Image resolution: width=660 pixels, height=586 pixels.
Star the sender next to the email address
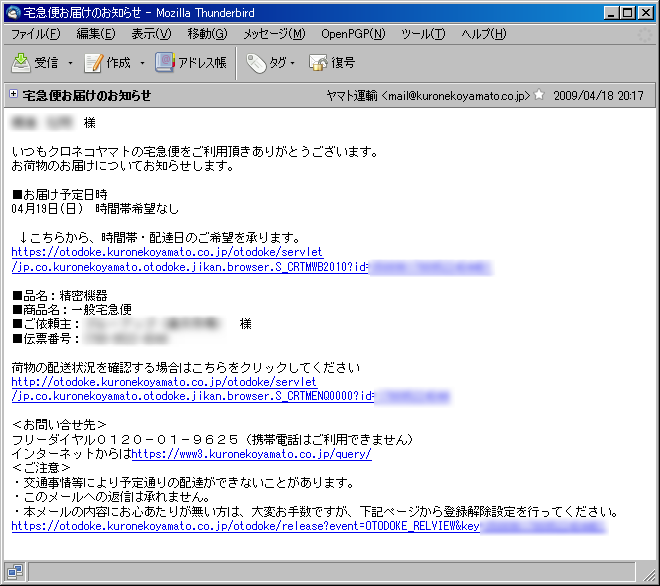[539, 95]
